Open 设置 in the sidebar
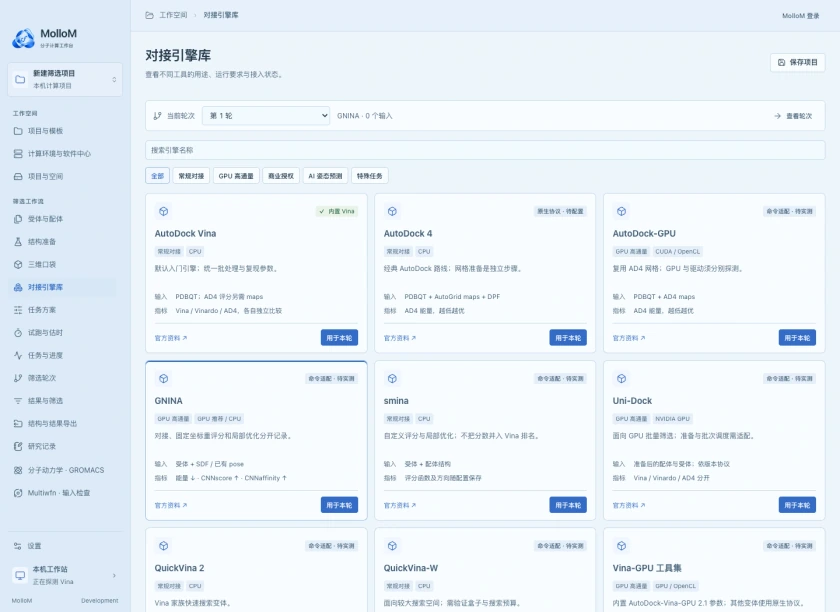 click(65, 546)
